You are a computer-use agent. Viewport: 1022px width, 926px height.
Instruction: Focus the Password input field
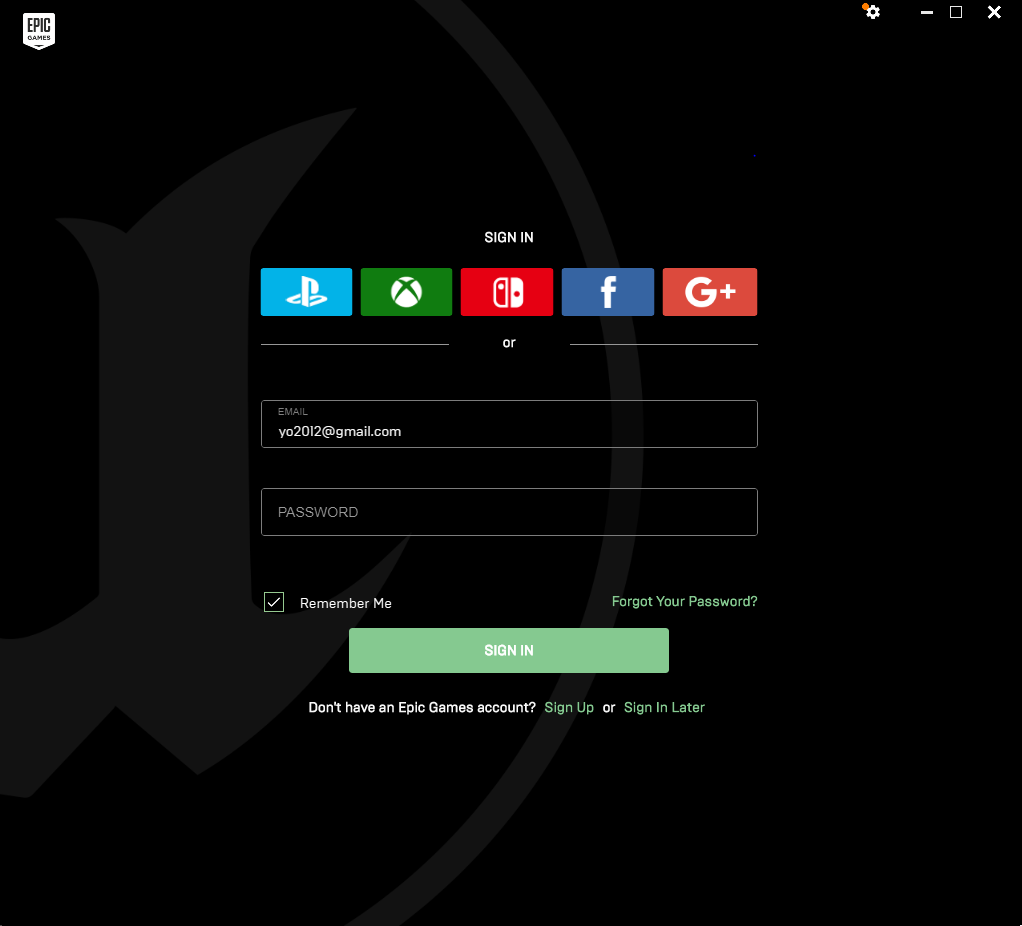click(x=509, y=512)
